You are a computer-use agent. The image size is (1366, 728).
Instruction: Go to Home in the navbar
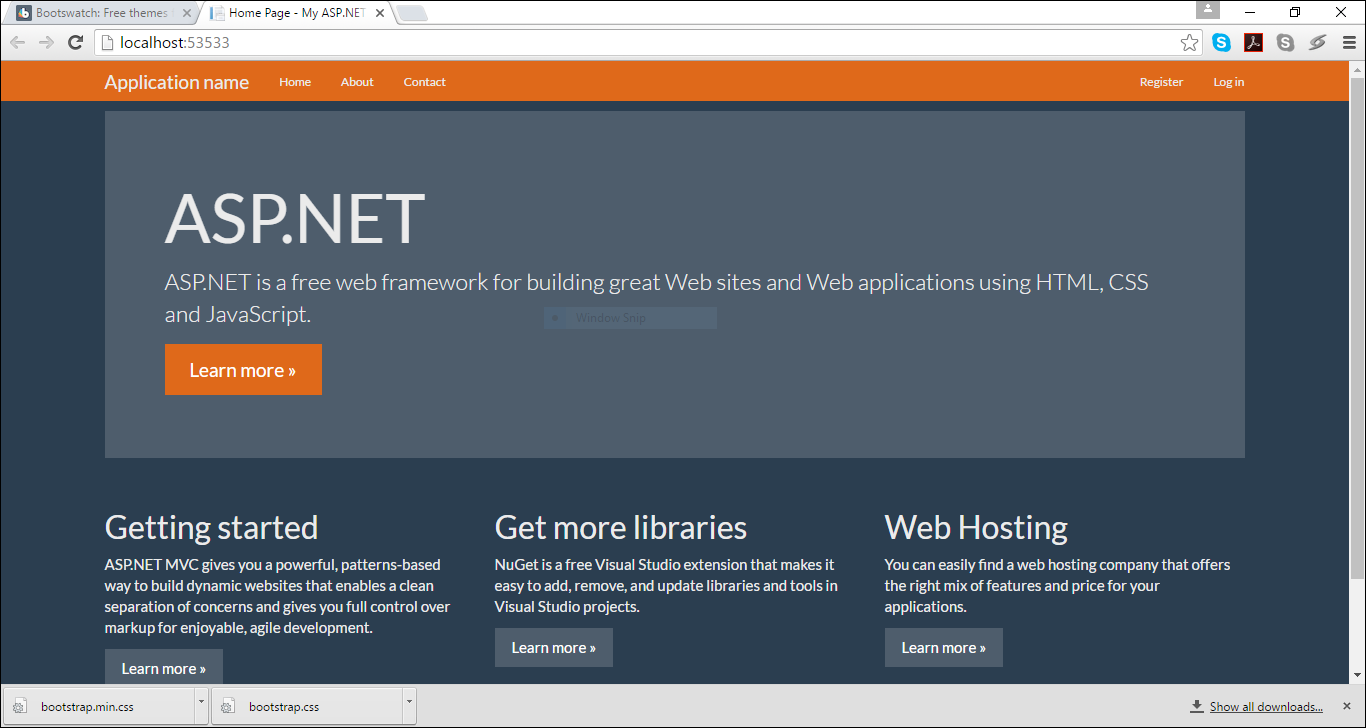[x=295, y=82]
